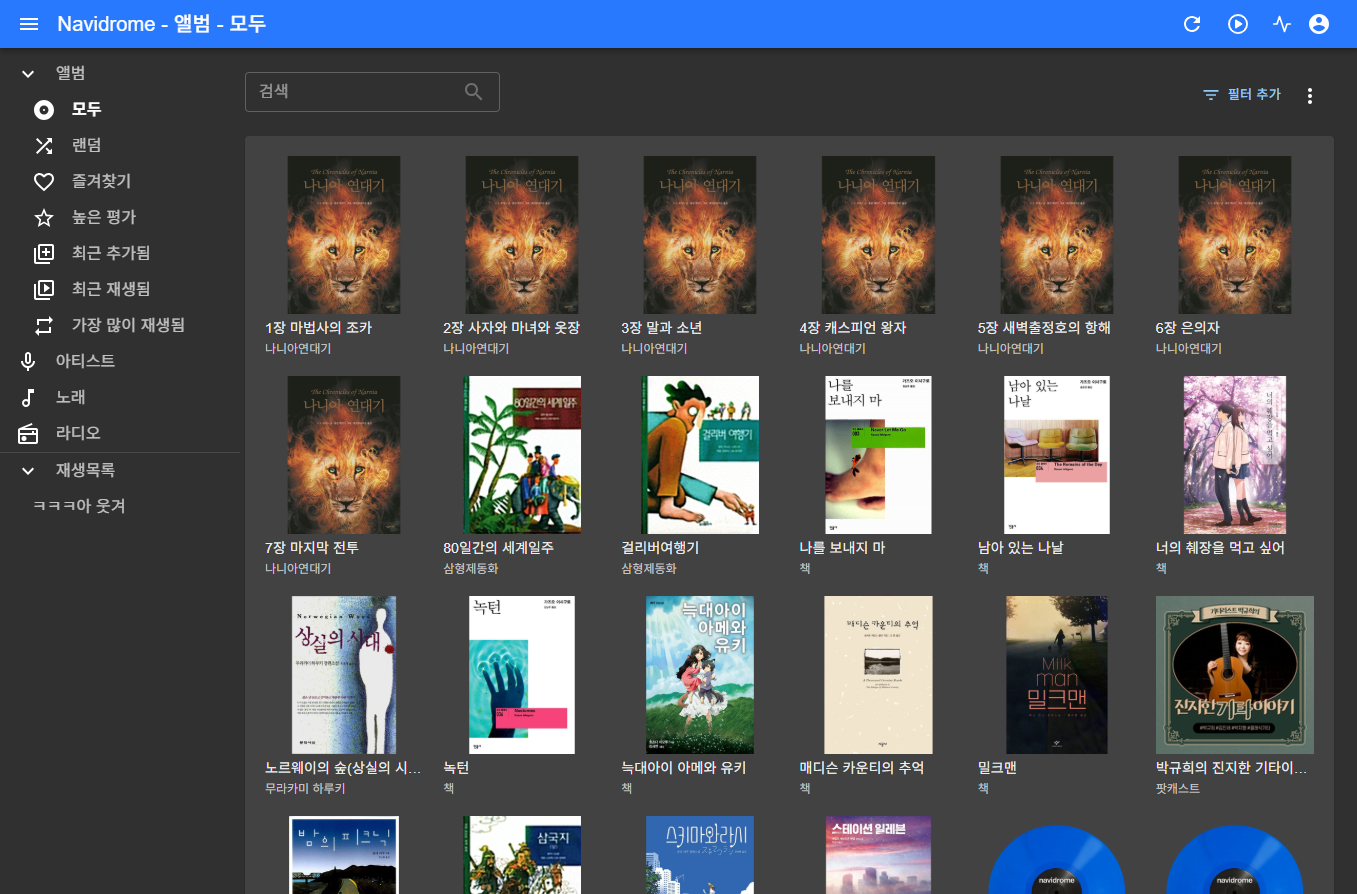The image size is (1357, 894).
Task: Click the hamburger menu icon
Action: coord(29,24)
